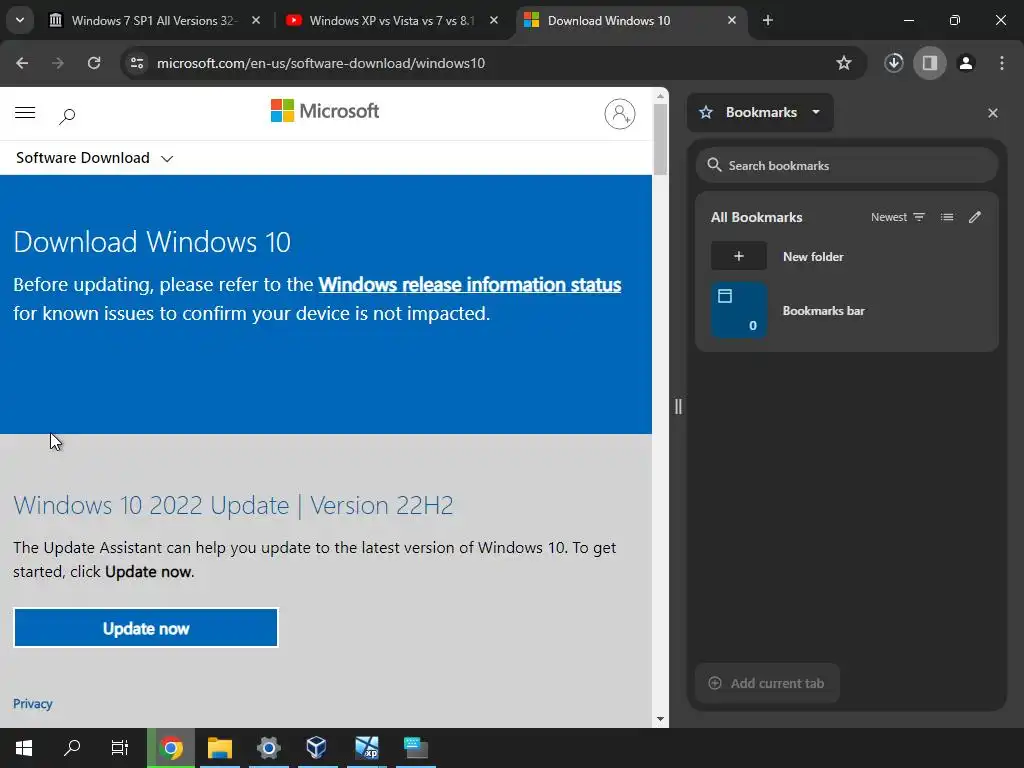Screen dimensions: 1024x768
Task: Open Windows release information status link
Action: [x=470, y=285]
